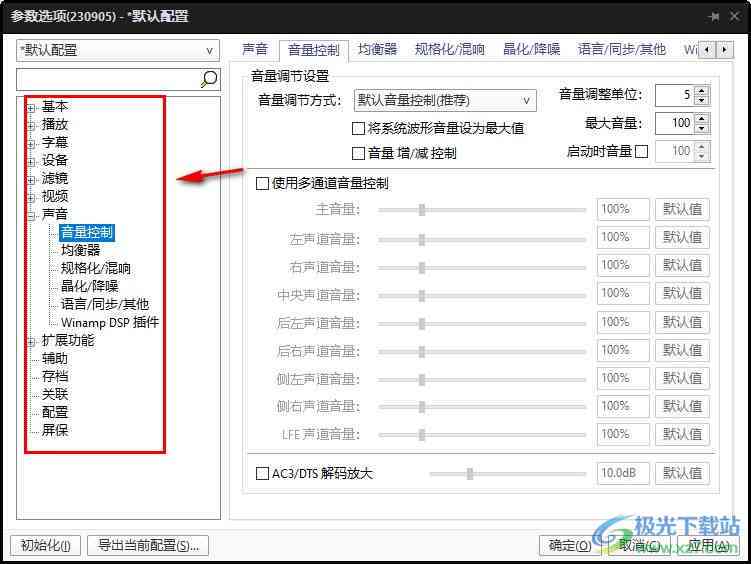The width and height of the screenshot is (751, 564).
Task: Select Winamp DSP 插件 tree item
Action: [x=110, y=322]
